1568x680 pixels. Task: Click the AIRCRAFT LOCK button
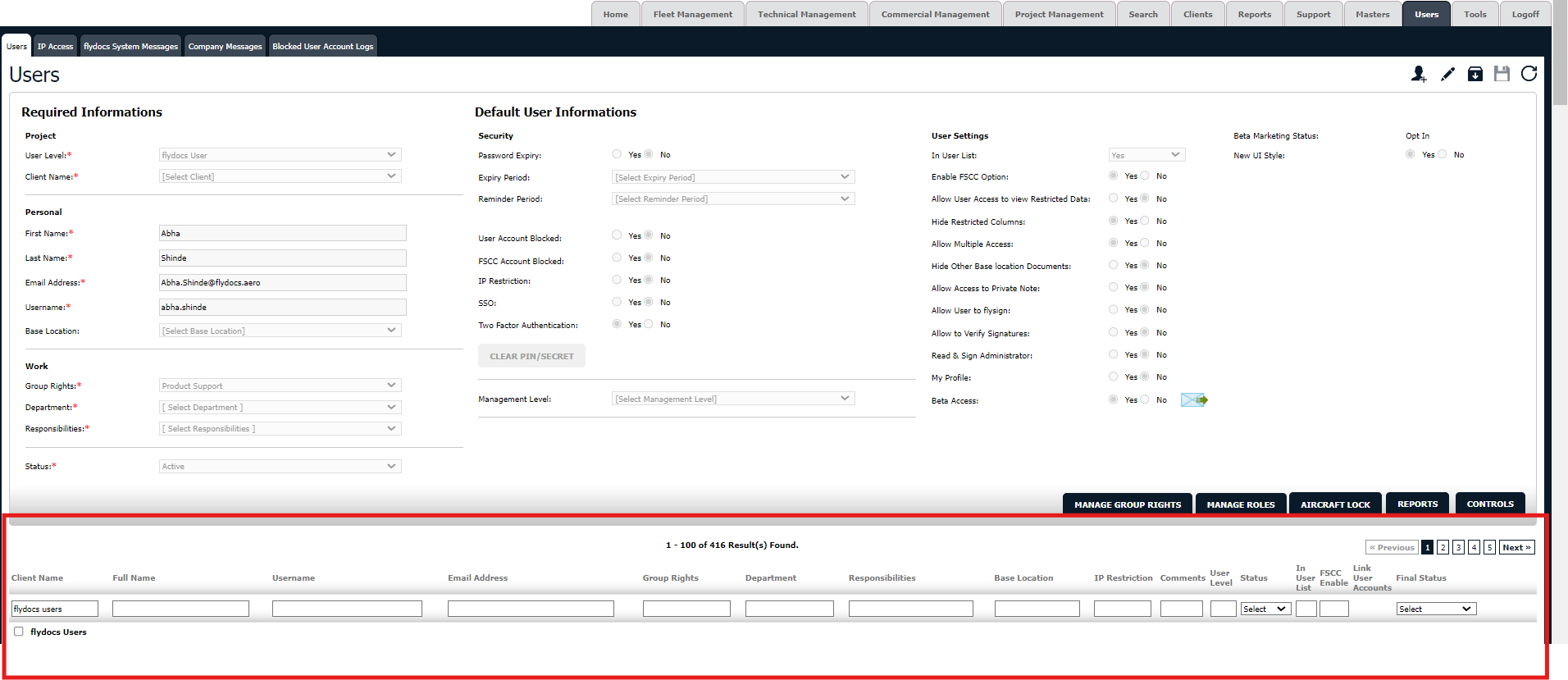pyautogui.click(x=1335, y=504)
